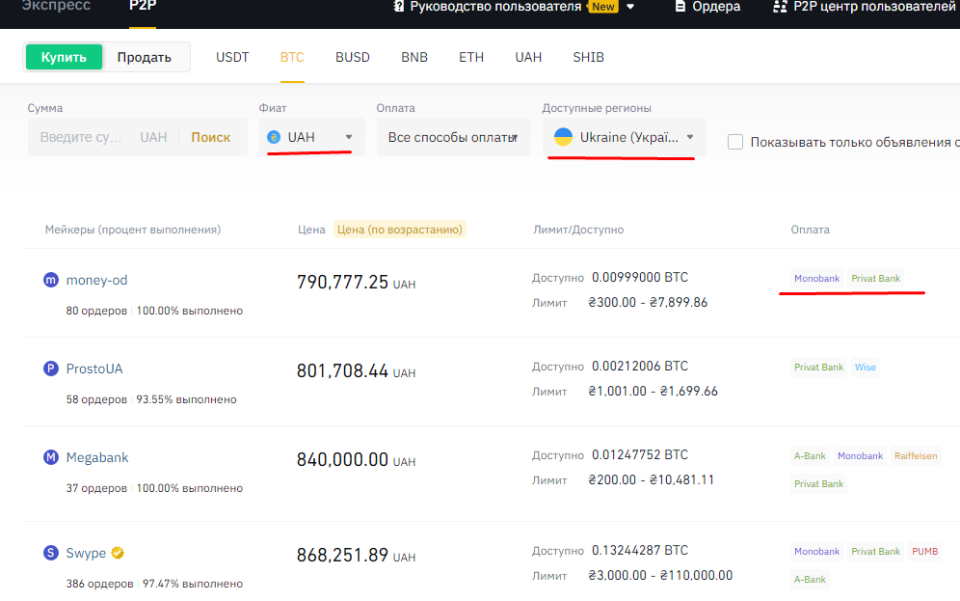Screen dimensions: 960x601
Task: Click the P2P user center icon
Action: click(x=780, y=7)
